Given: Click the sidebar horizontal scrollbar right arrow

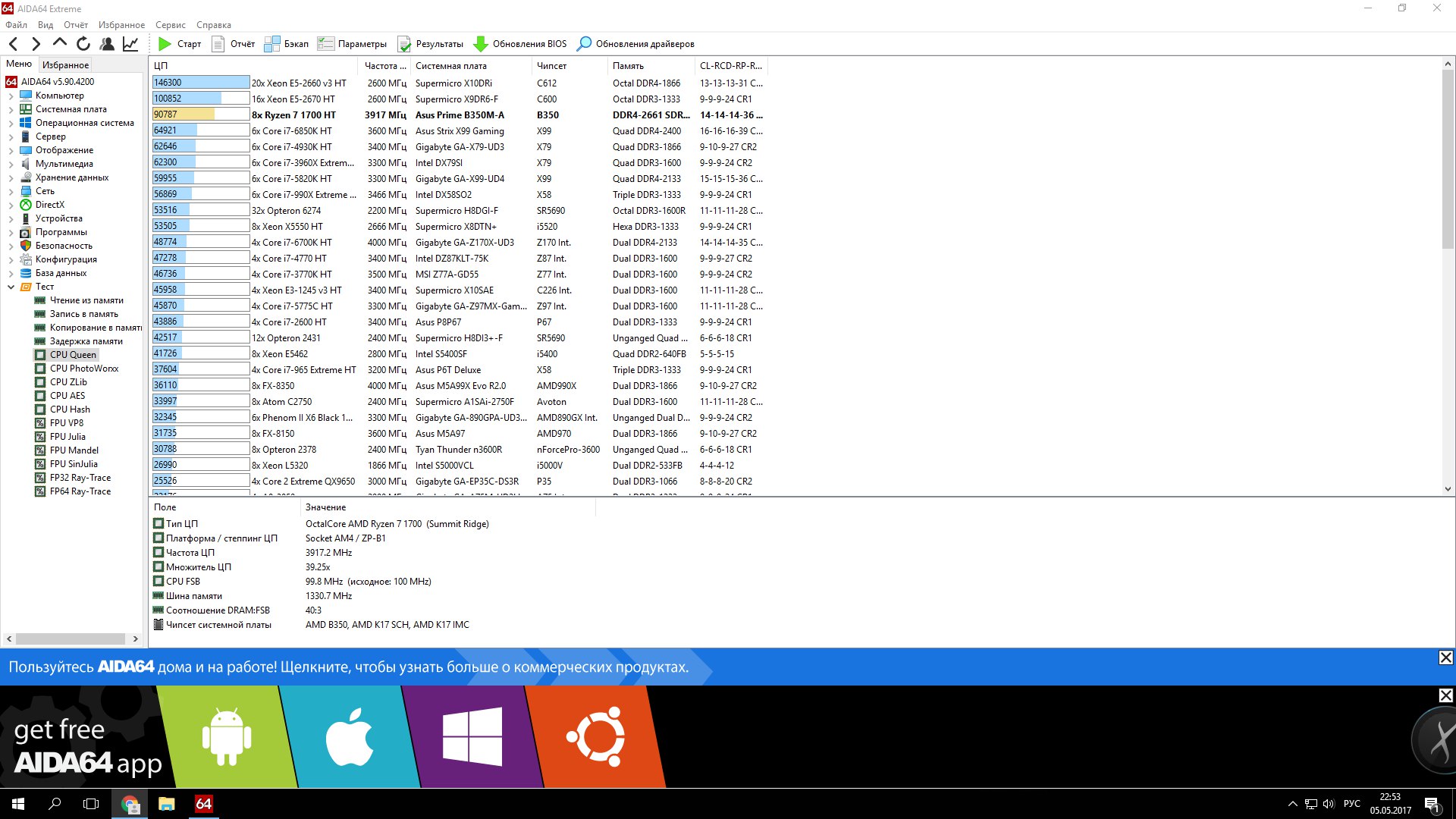Looking at the screenshot, I should tap(136, 639).
